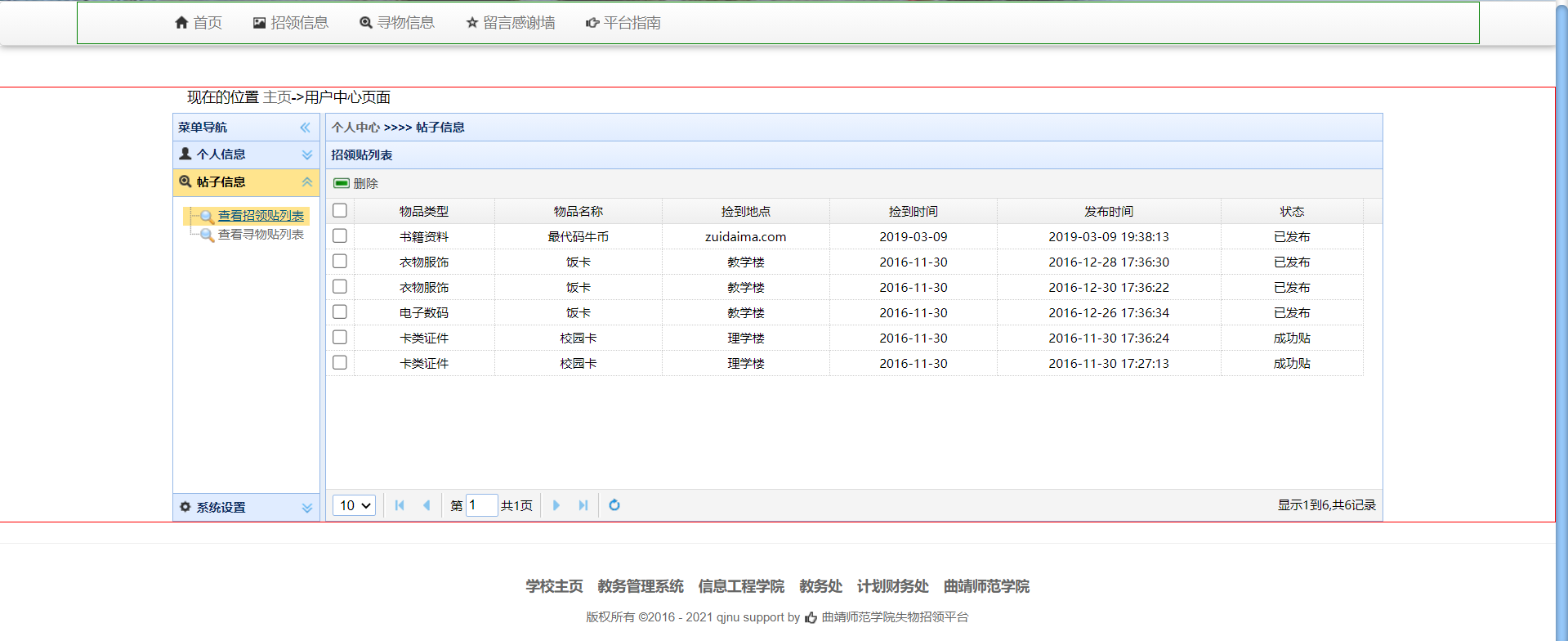Click the 主页 breadcrumb link
Image resolution: width=1568 pixels, height=641 pixels.
(x=277, y=97)
